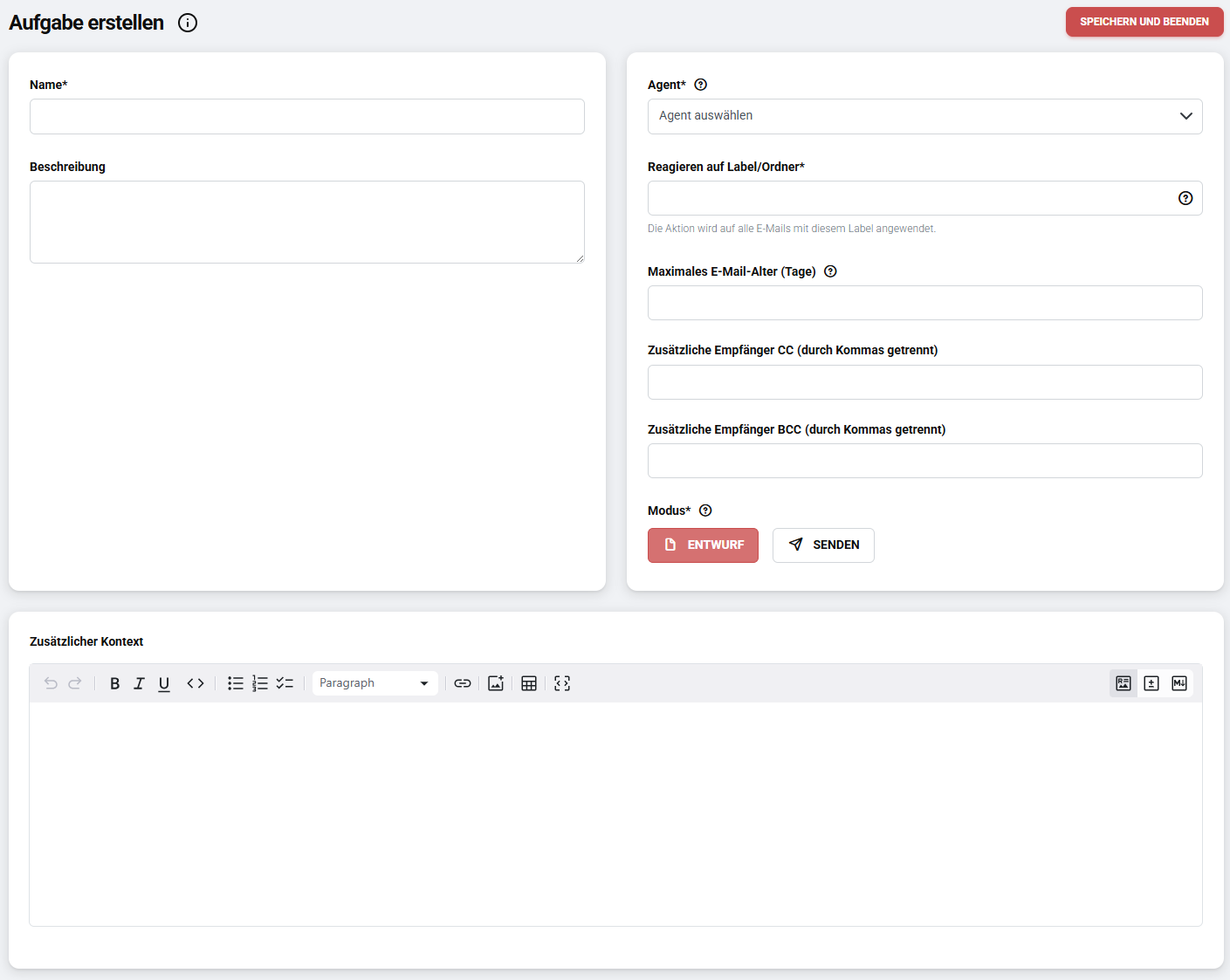Screen dimensions: 1230x980
Task: Switch to diff view mode
Action: [x=1151, y=683]
